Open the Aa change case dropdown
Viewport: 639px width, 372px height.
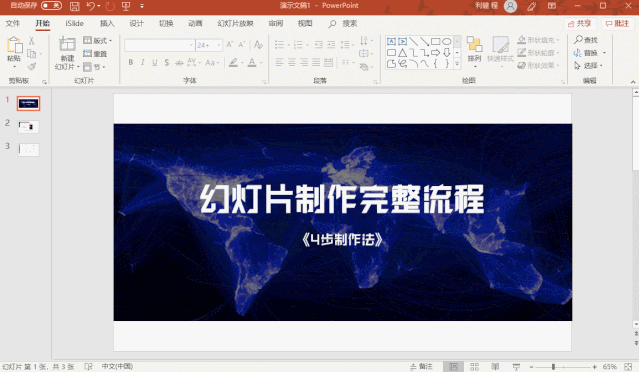(x=212, y=62)
